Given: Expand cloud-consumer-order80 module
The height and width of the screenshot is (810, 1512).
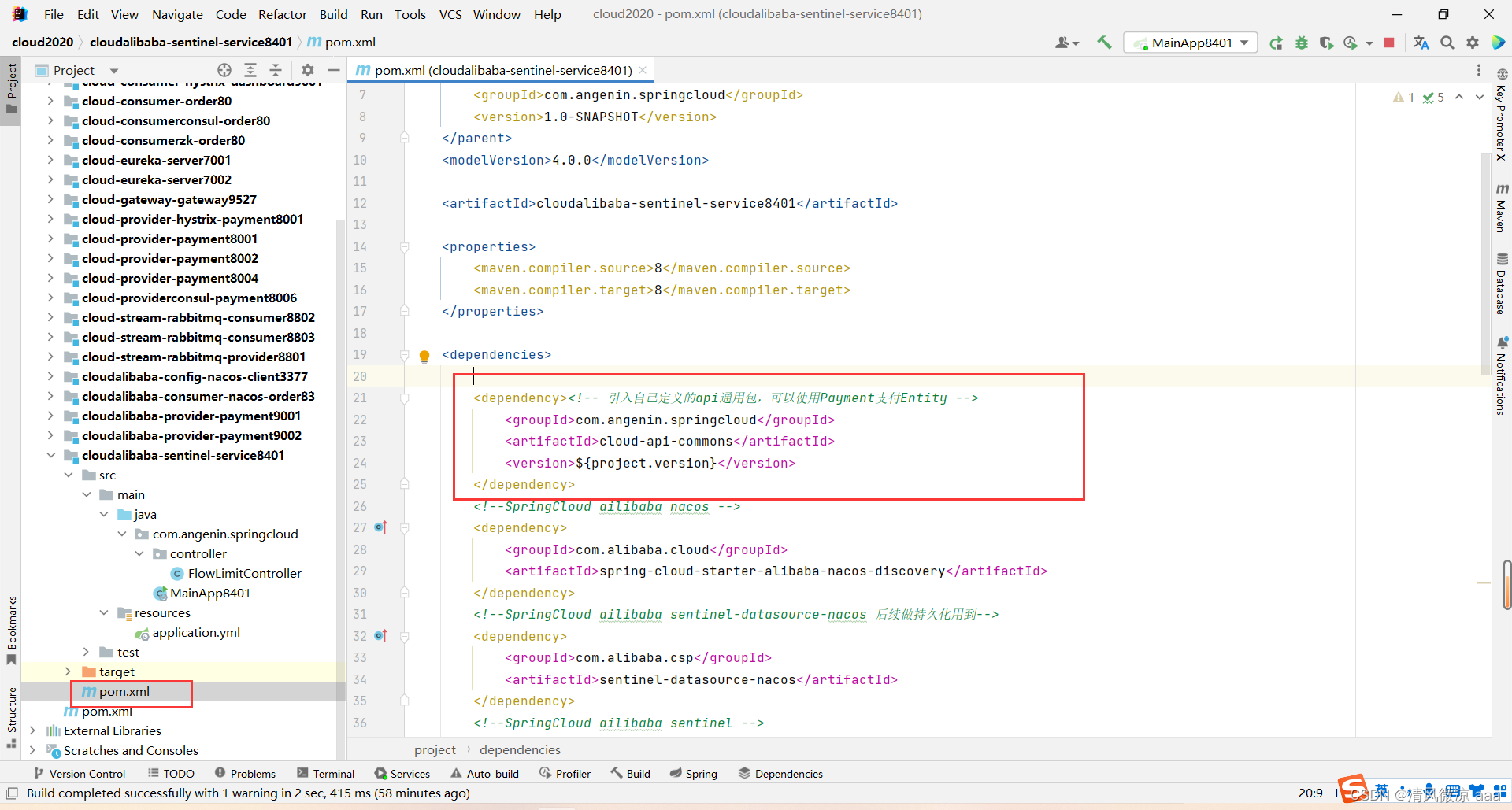Looking at the screenshot, I should tap(50, 101).
